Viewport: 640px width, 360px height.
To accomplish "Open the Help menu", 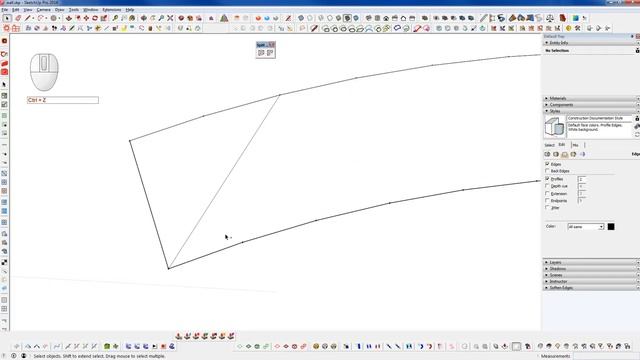I will point(129,9).
